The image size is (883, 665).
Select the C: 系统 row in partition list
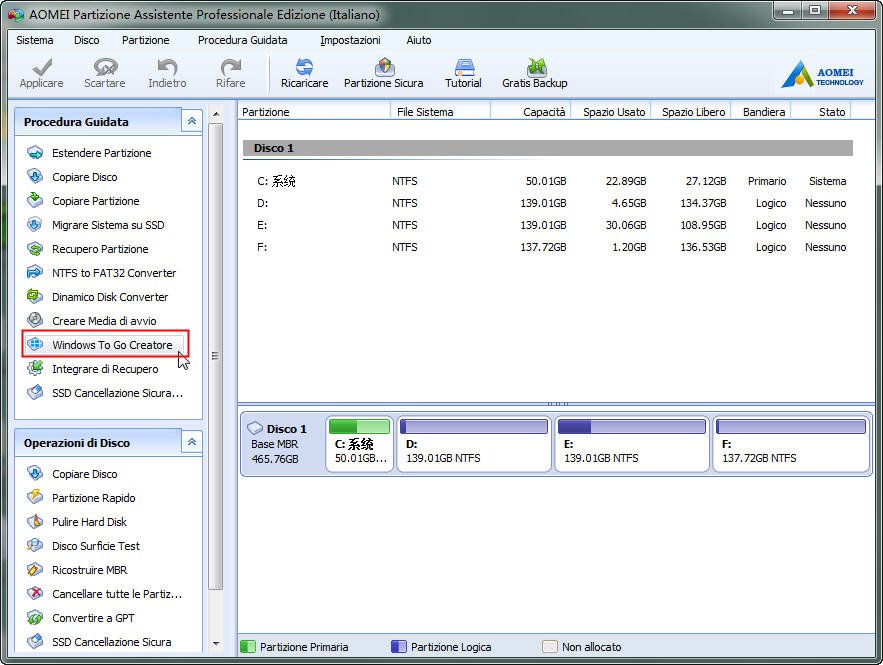(548, 181)
